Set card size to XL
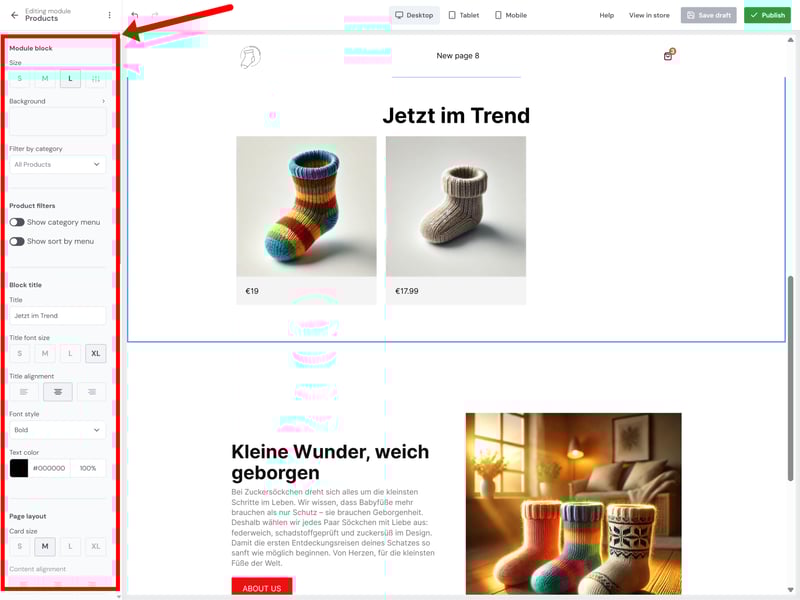 click(96, 546)
